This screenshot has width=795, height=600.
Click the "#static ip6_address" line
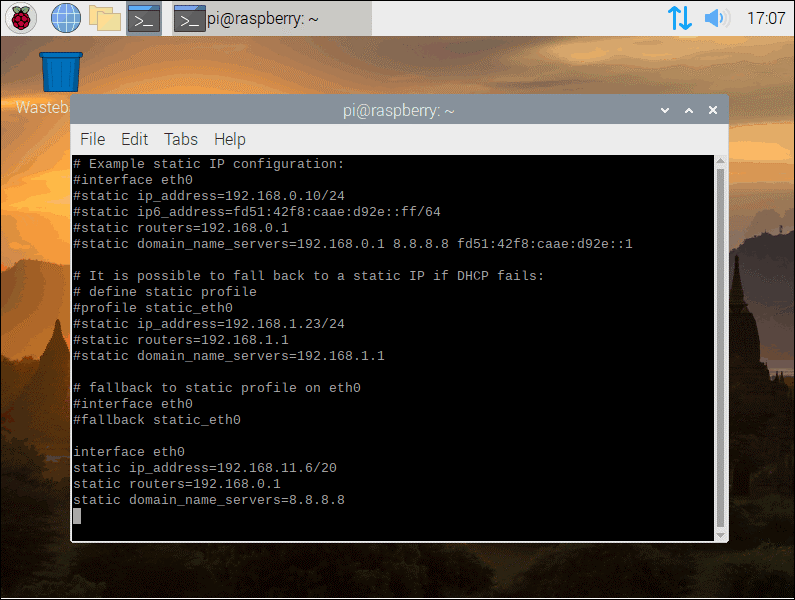tap(257, 211)
